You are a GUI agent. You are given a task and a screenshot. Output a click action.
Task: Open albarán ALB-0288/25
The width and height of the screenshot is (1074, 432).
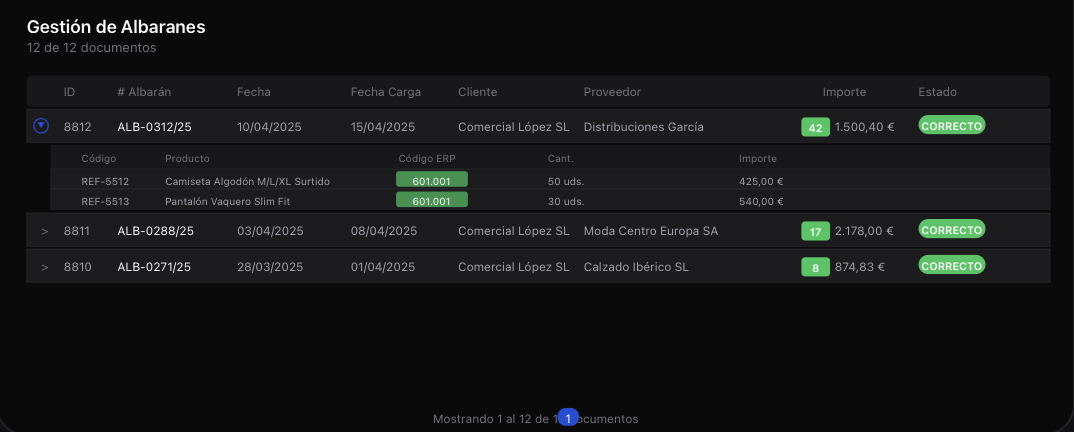tap(155, 231)
